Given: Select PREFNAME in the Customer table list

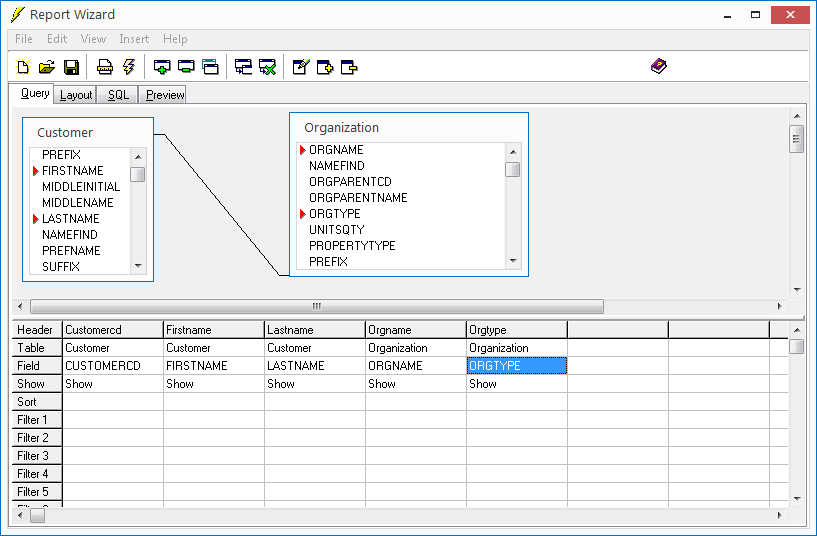Looking at the screenshot, I should tap(71, 251).
